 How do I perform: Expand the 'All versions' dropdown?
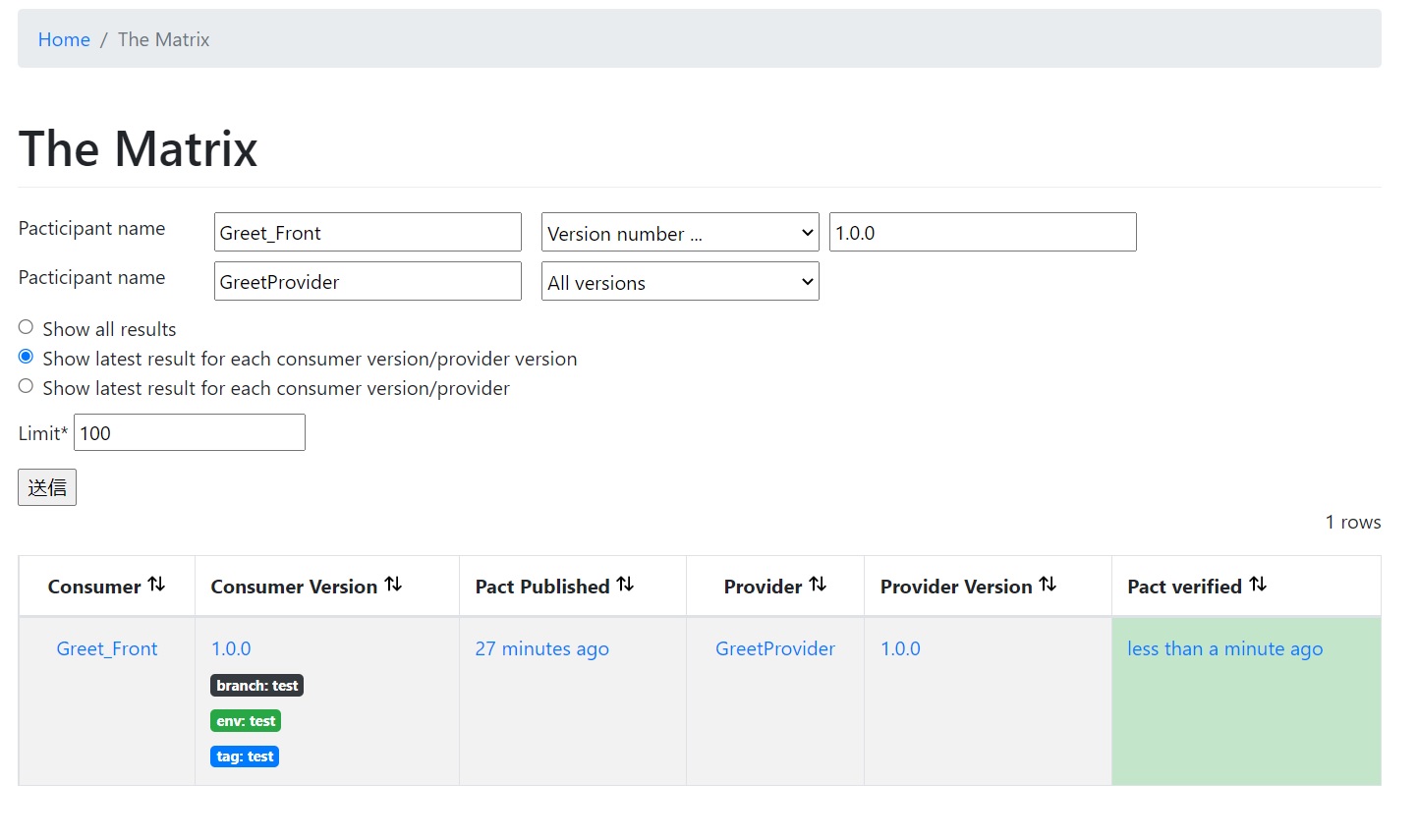pyautogui.click(x=680, y=282)
